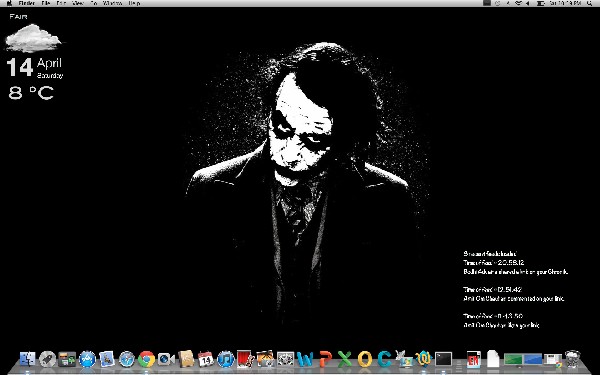
Task: Open the yellow @ diamond Dock icon
Action: (424, 359)
